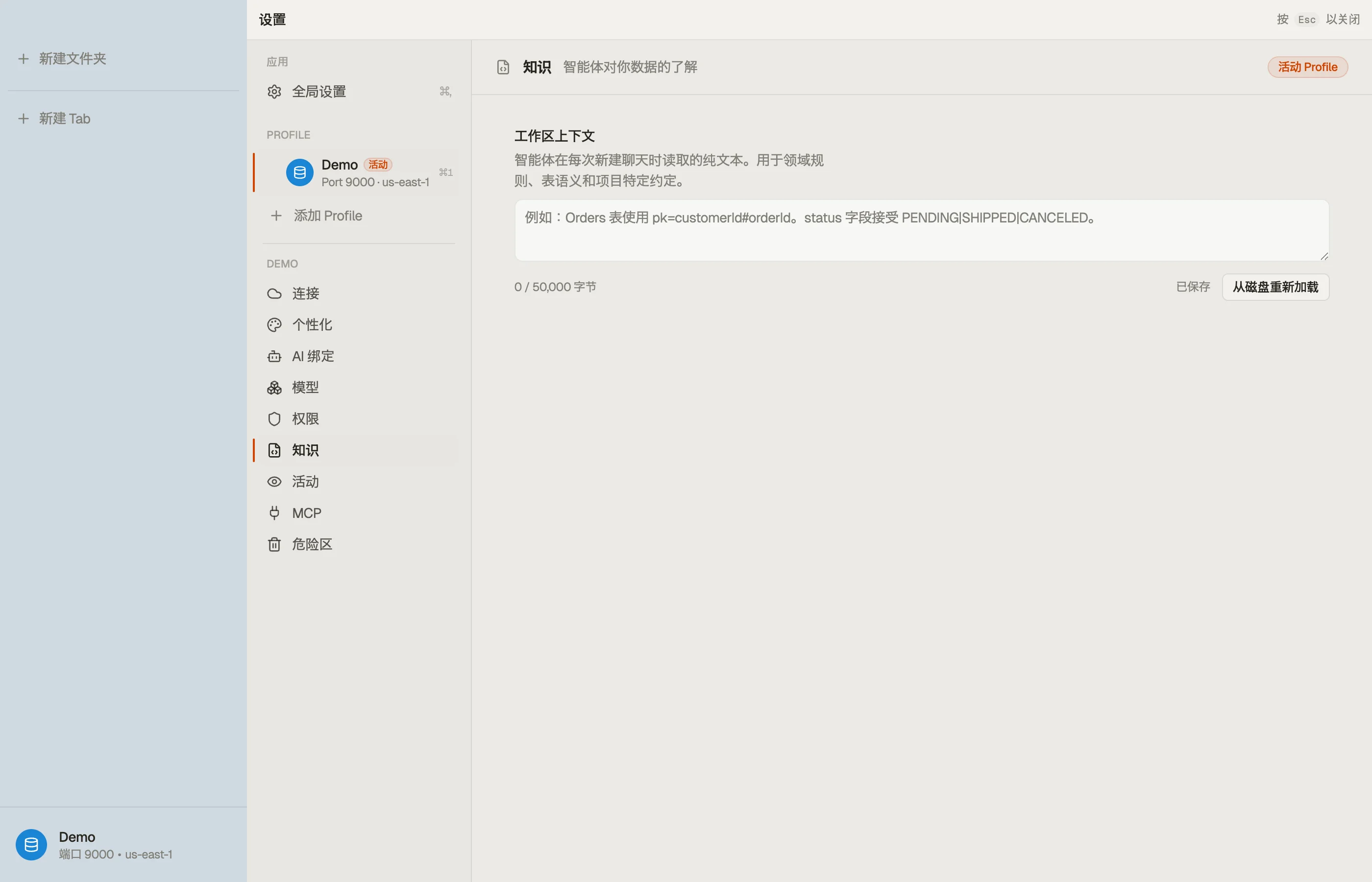Click the Demo profile database avatar in settings
Image resolution: width=1372 pixels, height=882 pixels.
coord(299,172)
